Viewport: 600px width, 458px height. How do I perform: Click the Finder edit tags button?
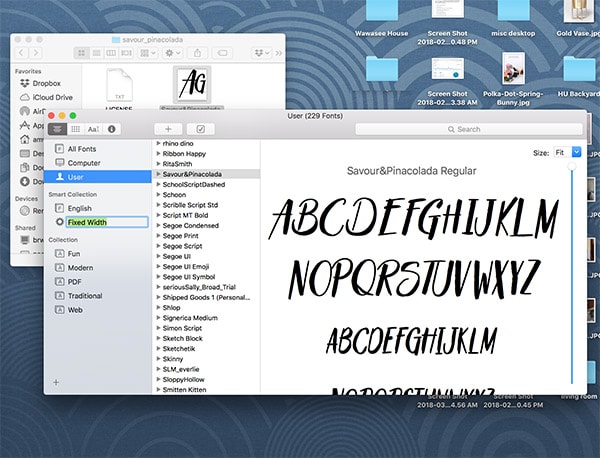point(222,53)
